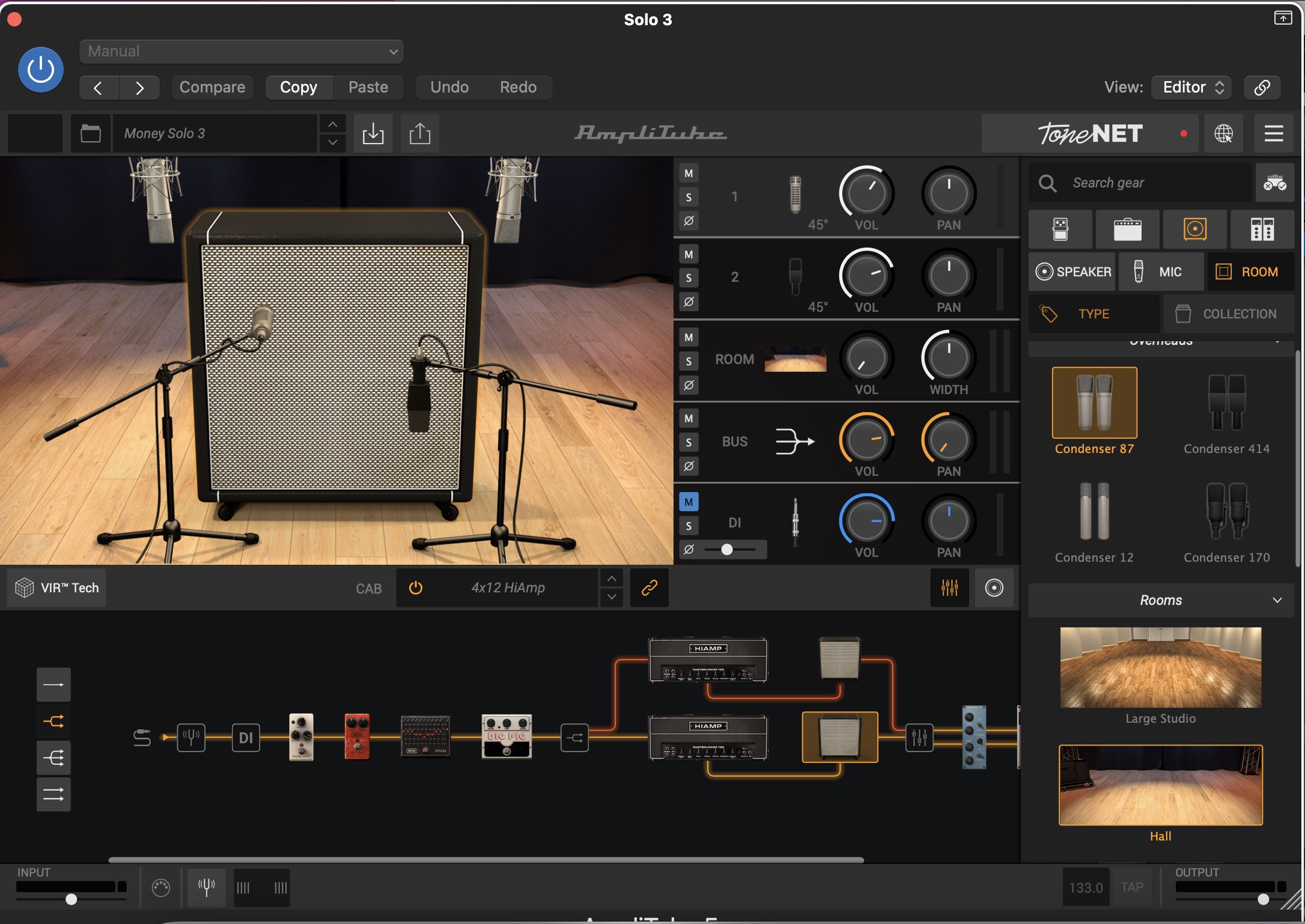Viewport: 1305px width, 924px height.
Task: Go to previous preset arrow
Action: pos(99,88)
